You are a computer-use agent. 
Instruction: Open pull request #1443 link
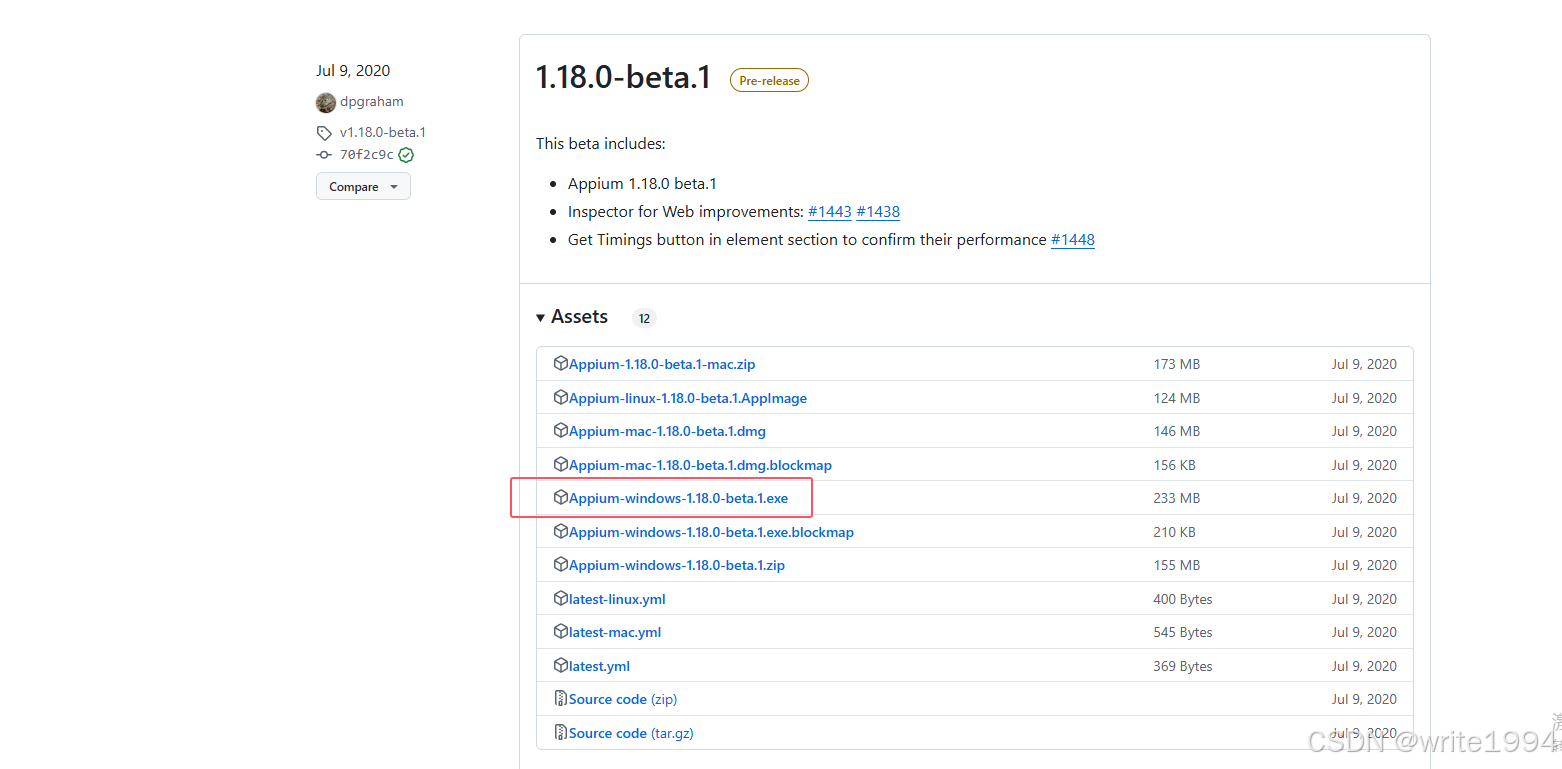pyautogui.click(x=830, y=212)
